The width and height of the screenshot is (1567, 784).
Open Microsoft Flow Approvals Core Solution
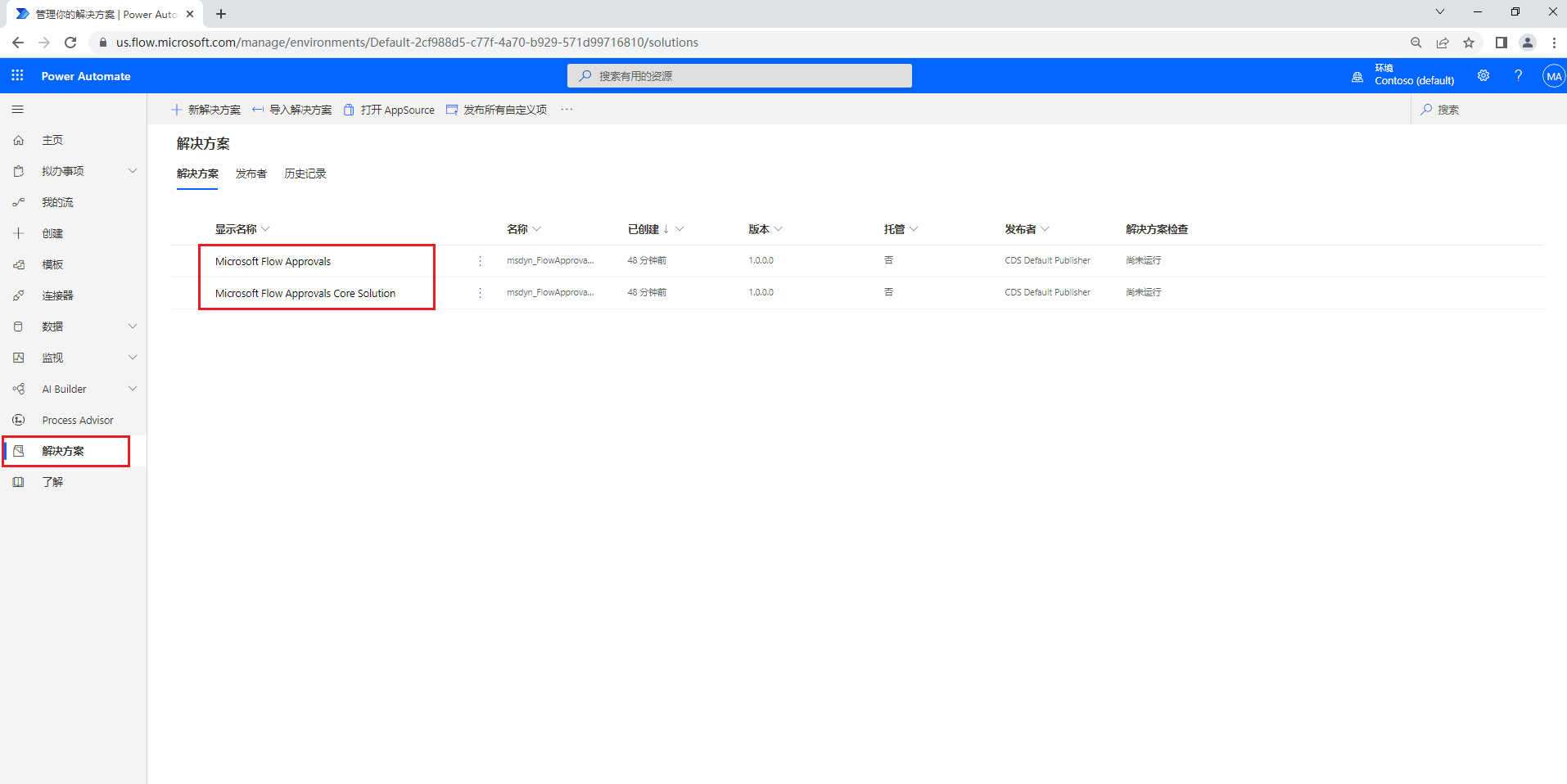click(x=305, y=293)
